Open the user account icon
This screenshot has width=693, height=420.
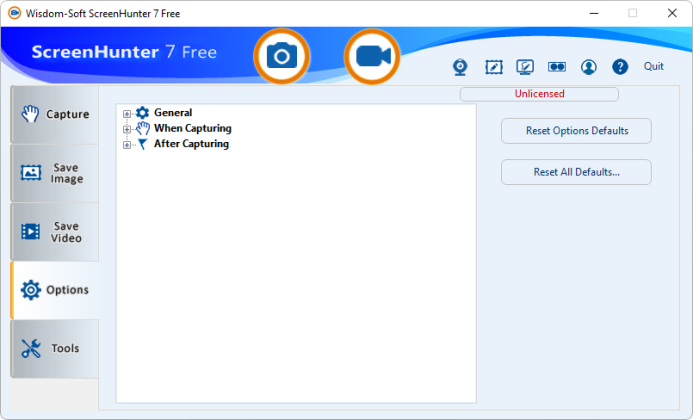(589, 67)
